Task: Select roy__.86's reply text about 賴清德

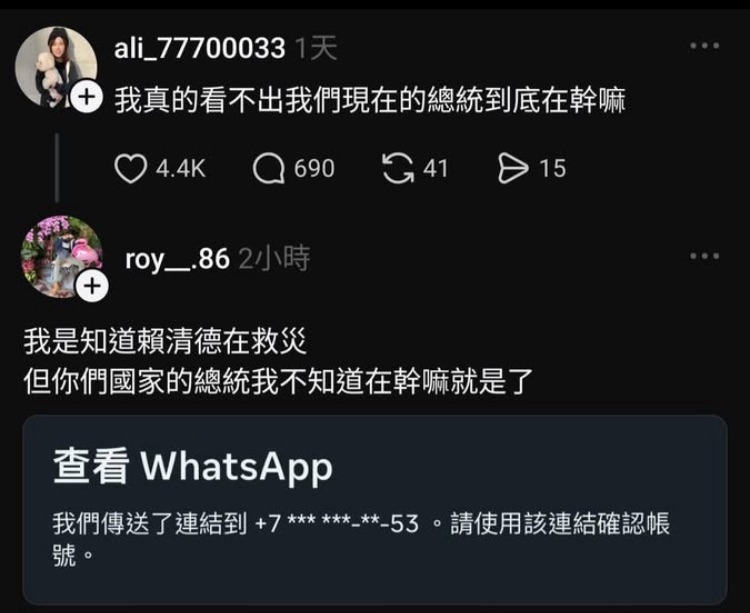Action: coord(278,361)
